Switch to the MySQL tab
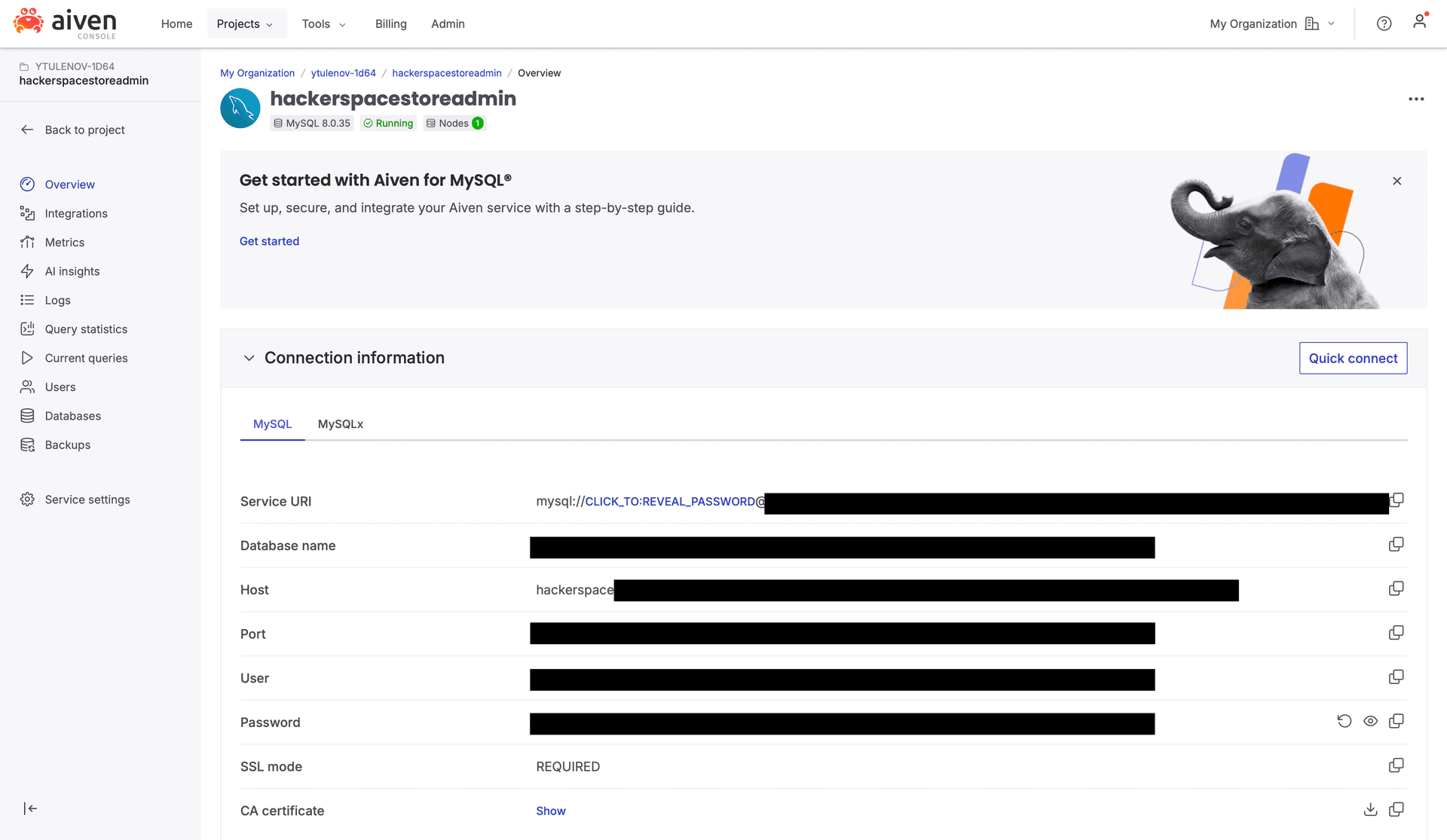Viewport: 1447px width, 840px height. (272, 424)
